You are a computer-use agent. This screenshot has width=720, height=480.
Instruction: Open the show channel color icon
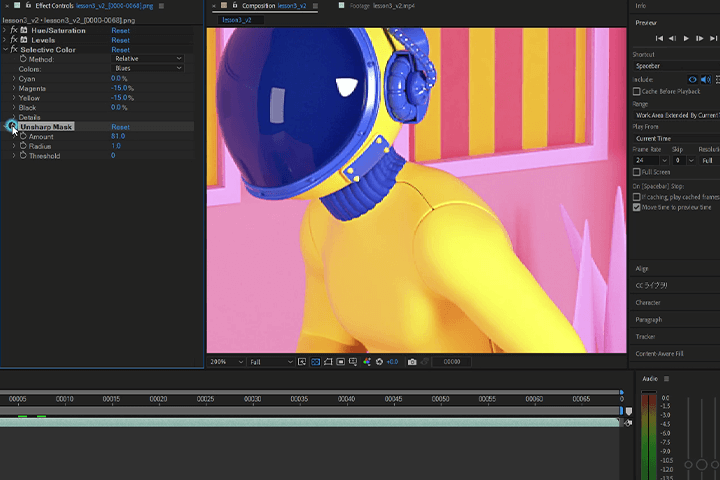366,362
